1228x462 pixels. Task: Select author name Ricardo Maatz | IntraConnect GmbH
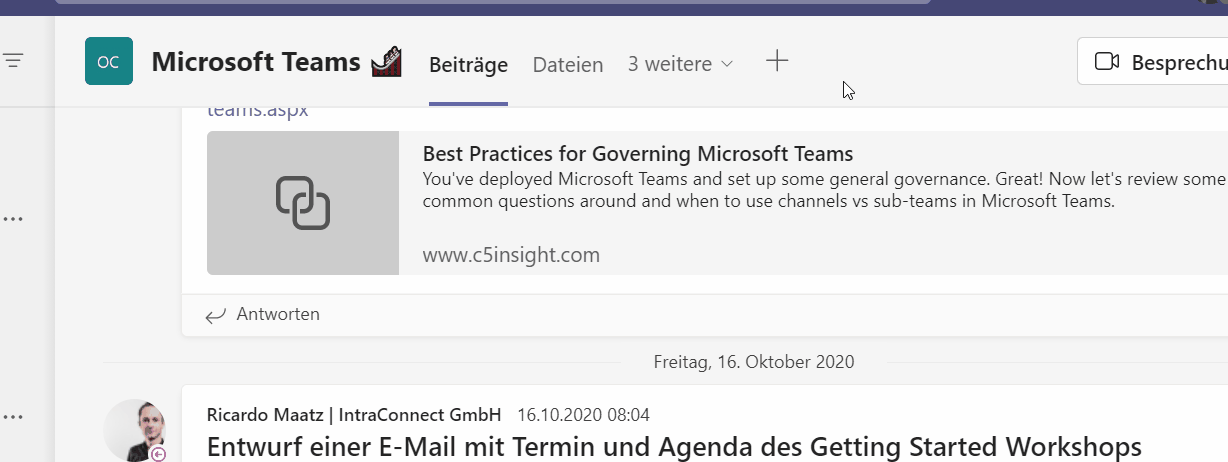[x=354, y=414]
